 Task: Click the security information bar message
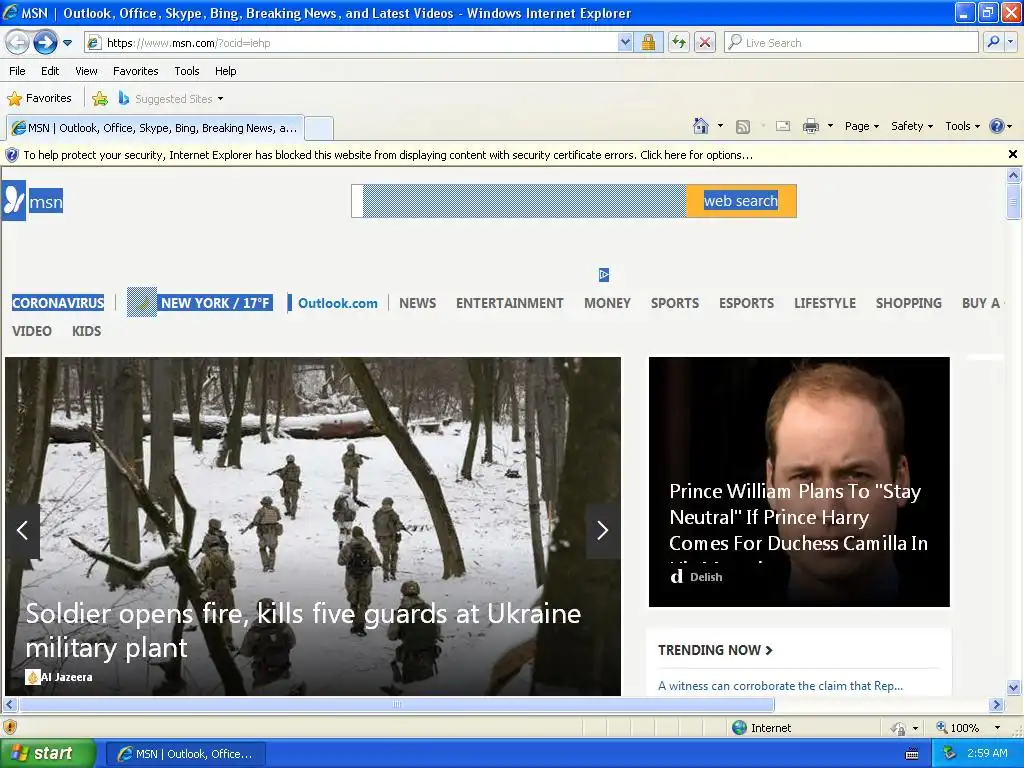[388, 155]
